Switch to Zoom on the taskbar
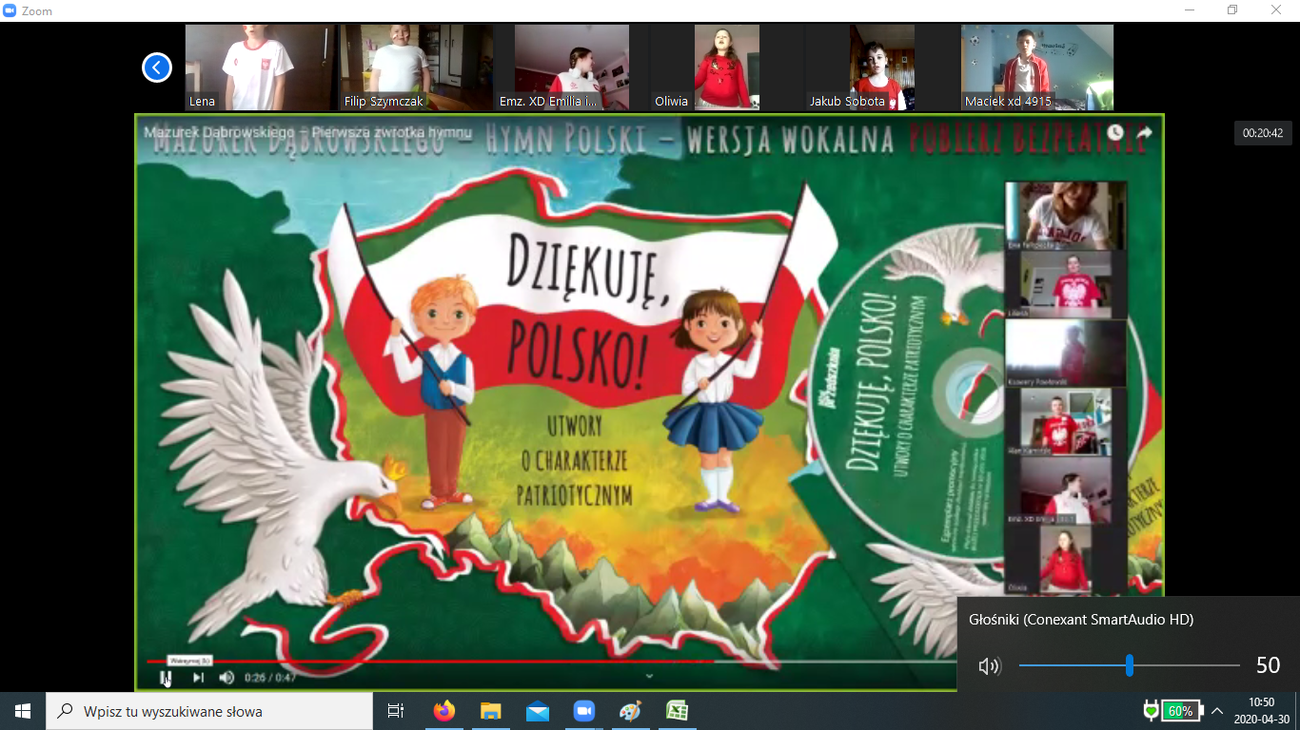The height and width of the screenshot is (730, 1300). point(584,711)
